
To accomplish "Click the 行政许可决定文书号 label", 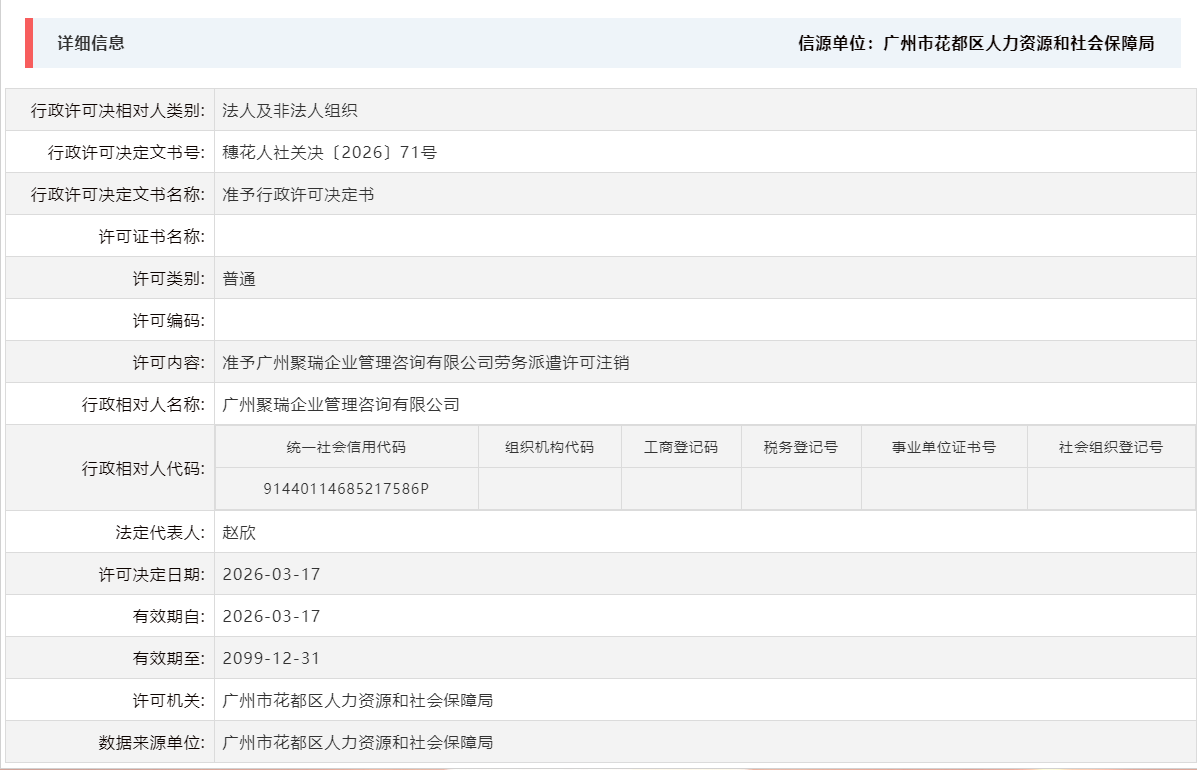I will click(x=126, y=153).
